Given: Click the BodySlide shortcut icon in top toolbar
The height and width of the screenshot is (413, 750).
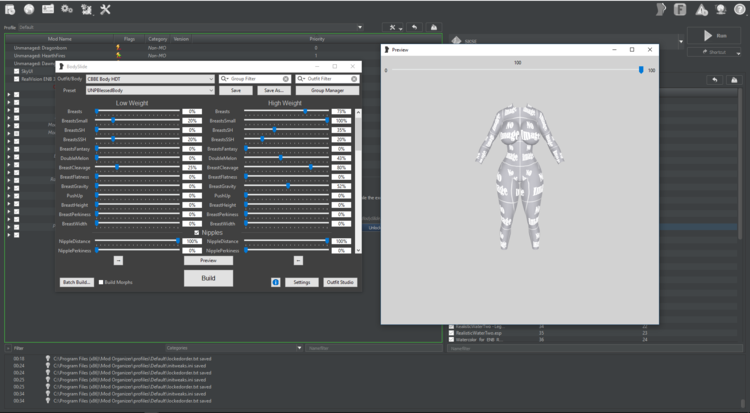Looking at the screenshot, I should click(661, 9).
